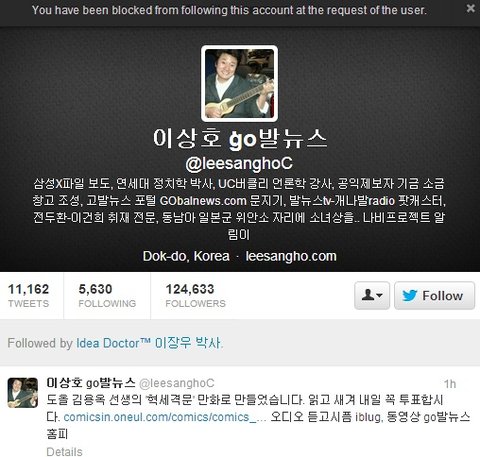Image resolution: width=480 pixels, height=457 pixels.
Task: Click the 1h tweet timestamp
Action: (x=450, y=384)
